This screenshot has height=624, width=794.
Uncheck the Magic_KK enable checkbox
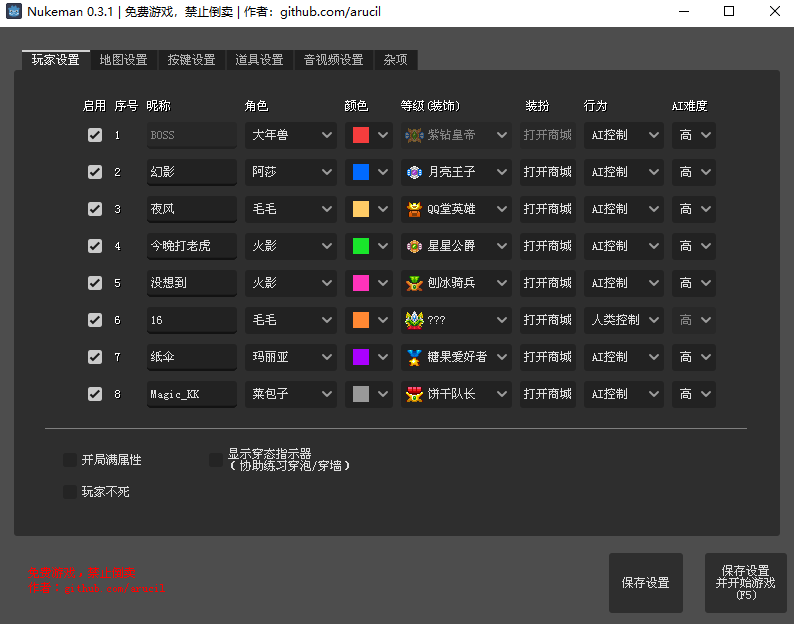point(95,394)
